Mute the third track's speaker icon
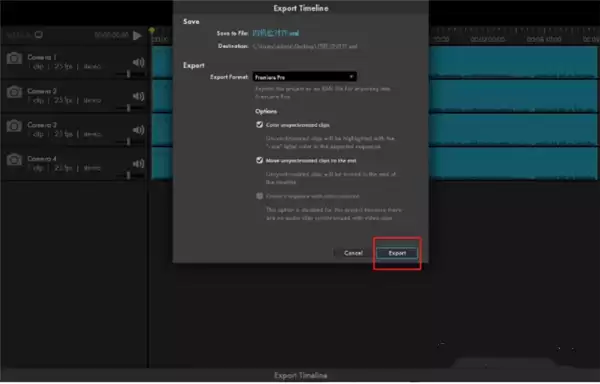 (x=139, y=130)
